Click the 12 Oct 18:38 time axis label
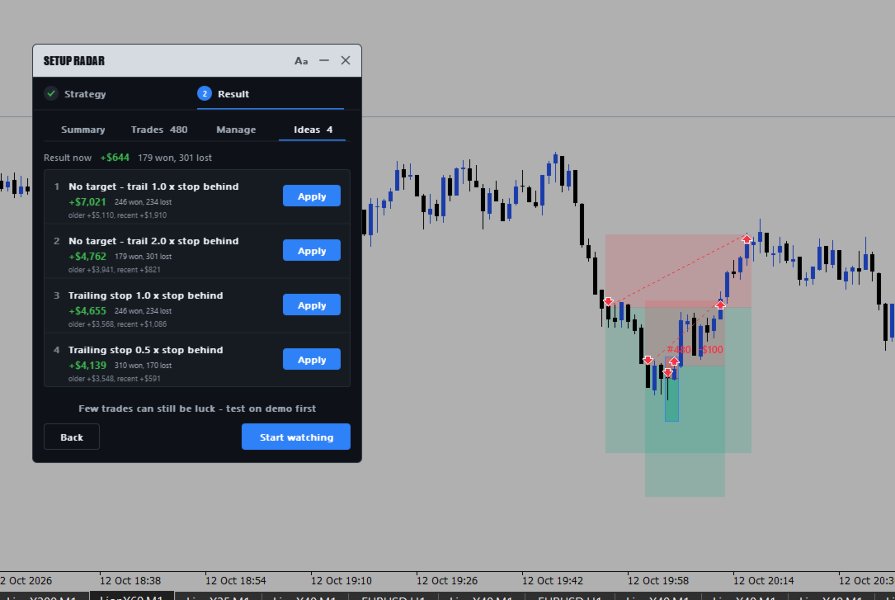The height and width of the screenshot is (600, 895). pyautogui.click(x=130, y=581)
